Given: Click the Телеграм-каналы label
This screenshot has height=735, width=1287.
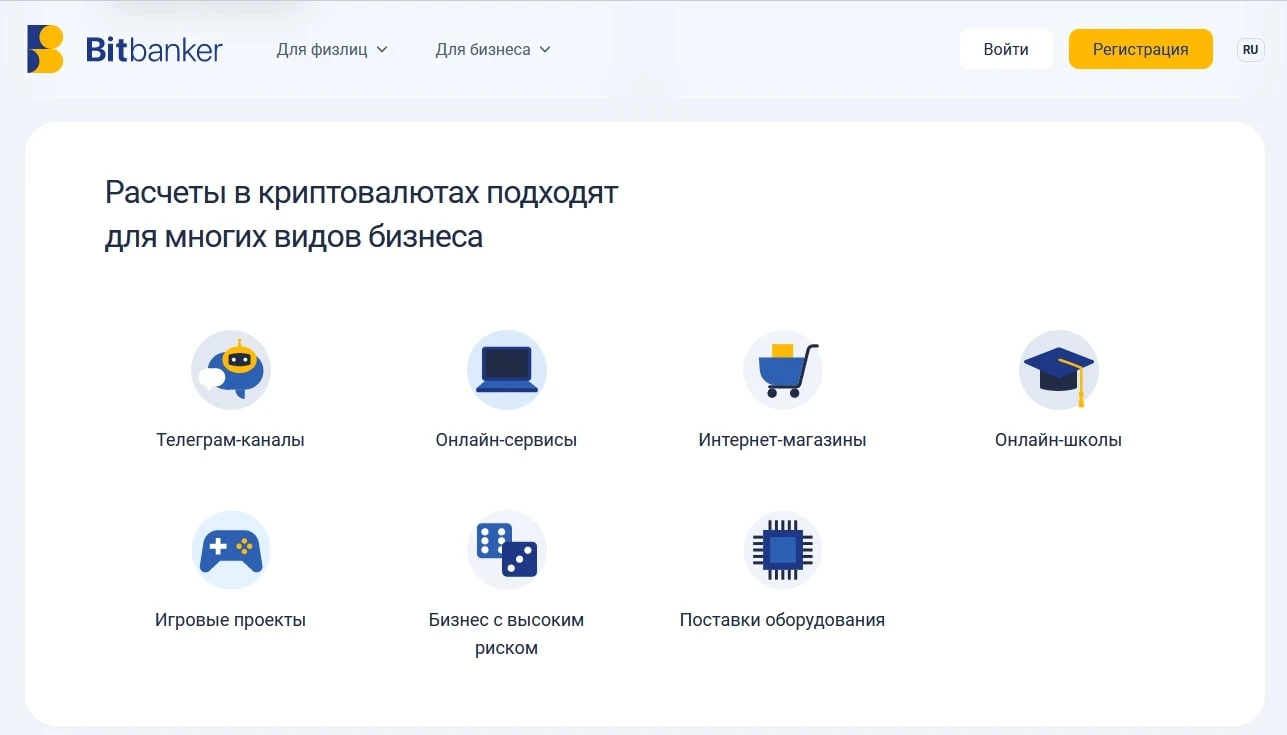Looking at the screenshot, I should coord(231,440).
